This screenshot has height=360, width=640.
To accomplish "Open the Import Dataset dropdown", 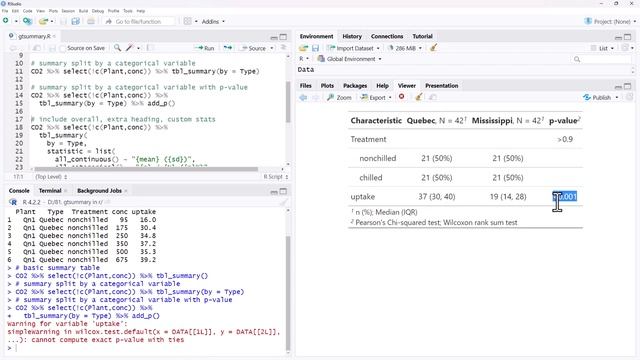I will pyautogui.click(x=353, y=48).
